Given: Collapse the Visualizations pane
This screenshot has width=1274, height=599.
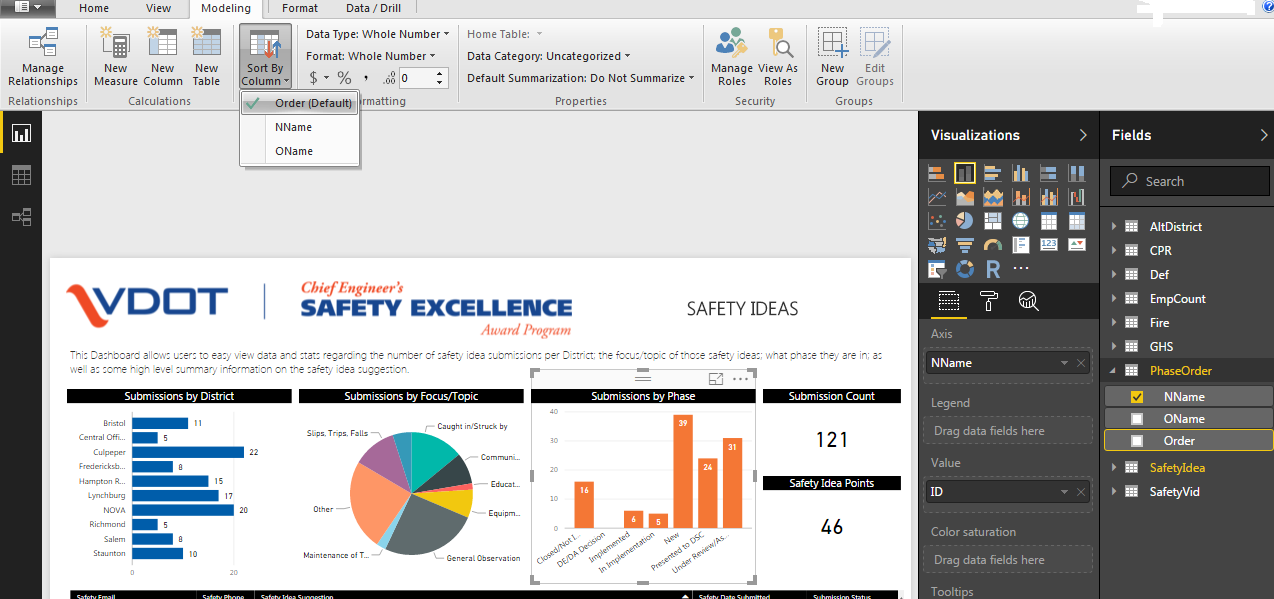Looking at the screenshot, I should pos(1083,135).
